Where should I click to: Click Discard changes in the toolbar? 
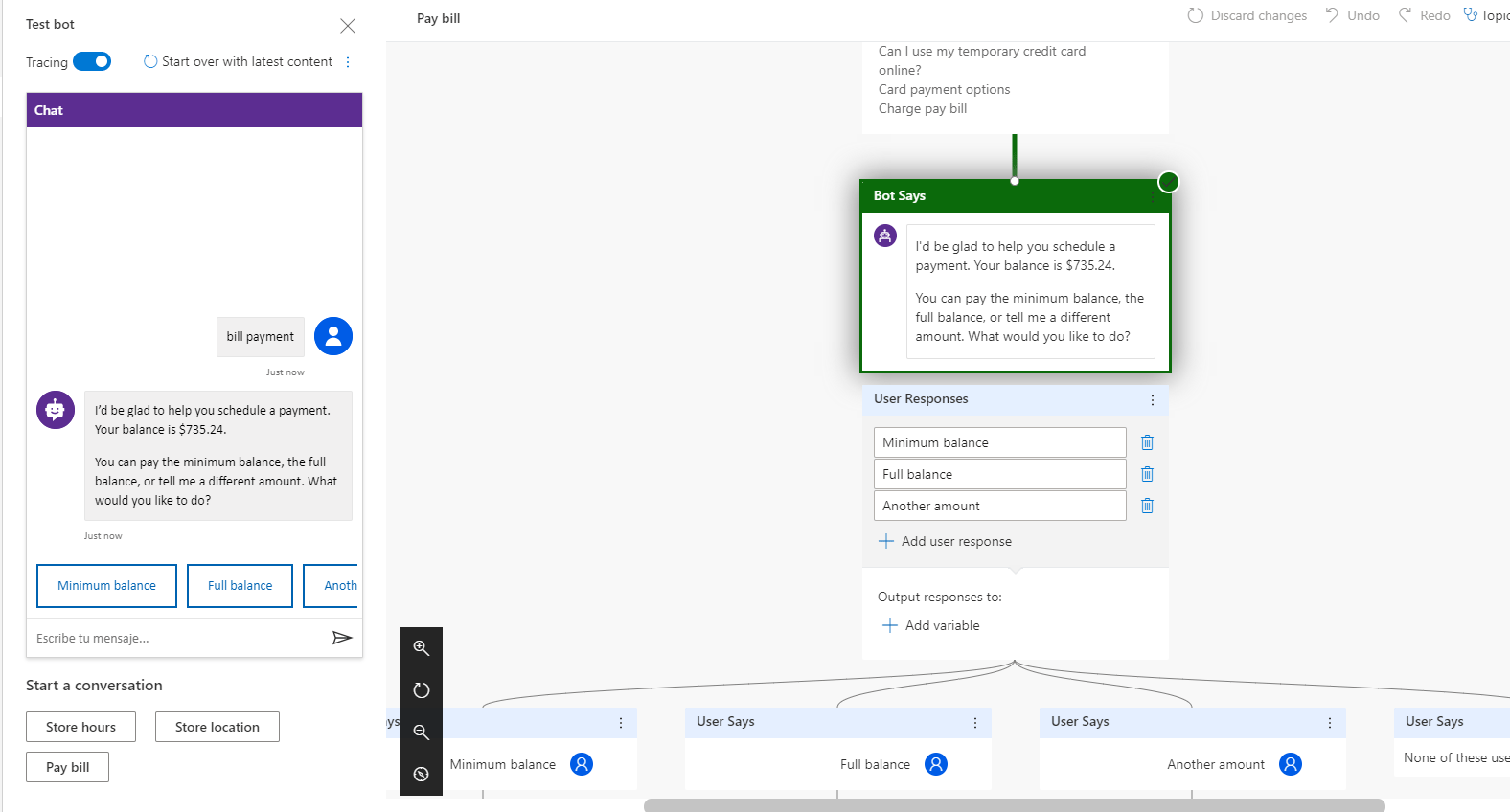coord(1247,15)
